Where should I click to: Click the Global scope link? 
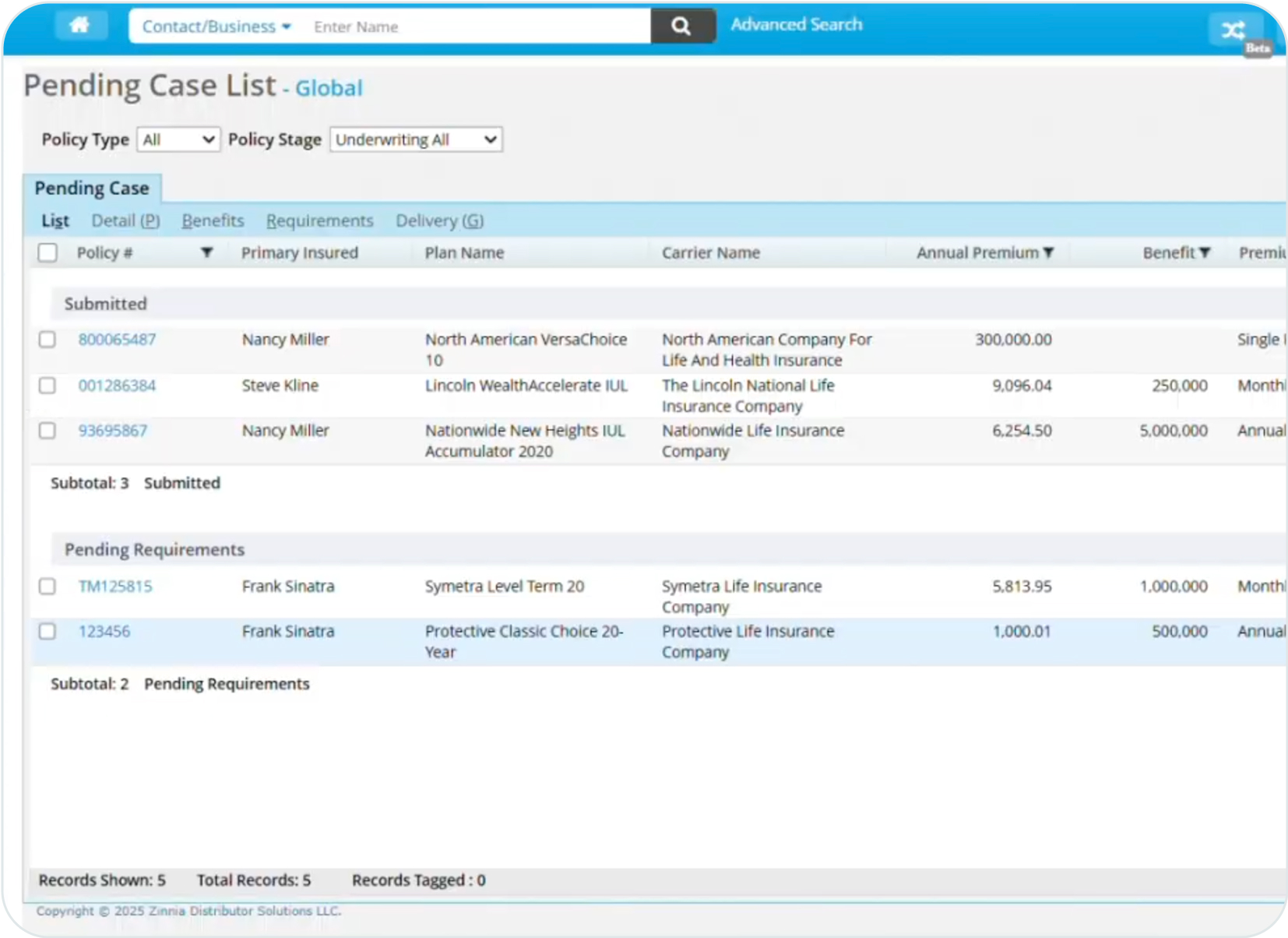(x=329, y=88)
